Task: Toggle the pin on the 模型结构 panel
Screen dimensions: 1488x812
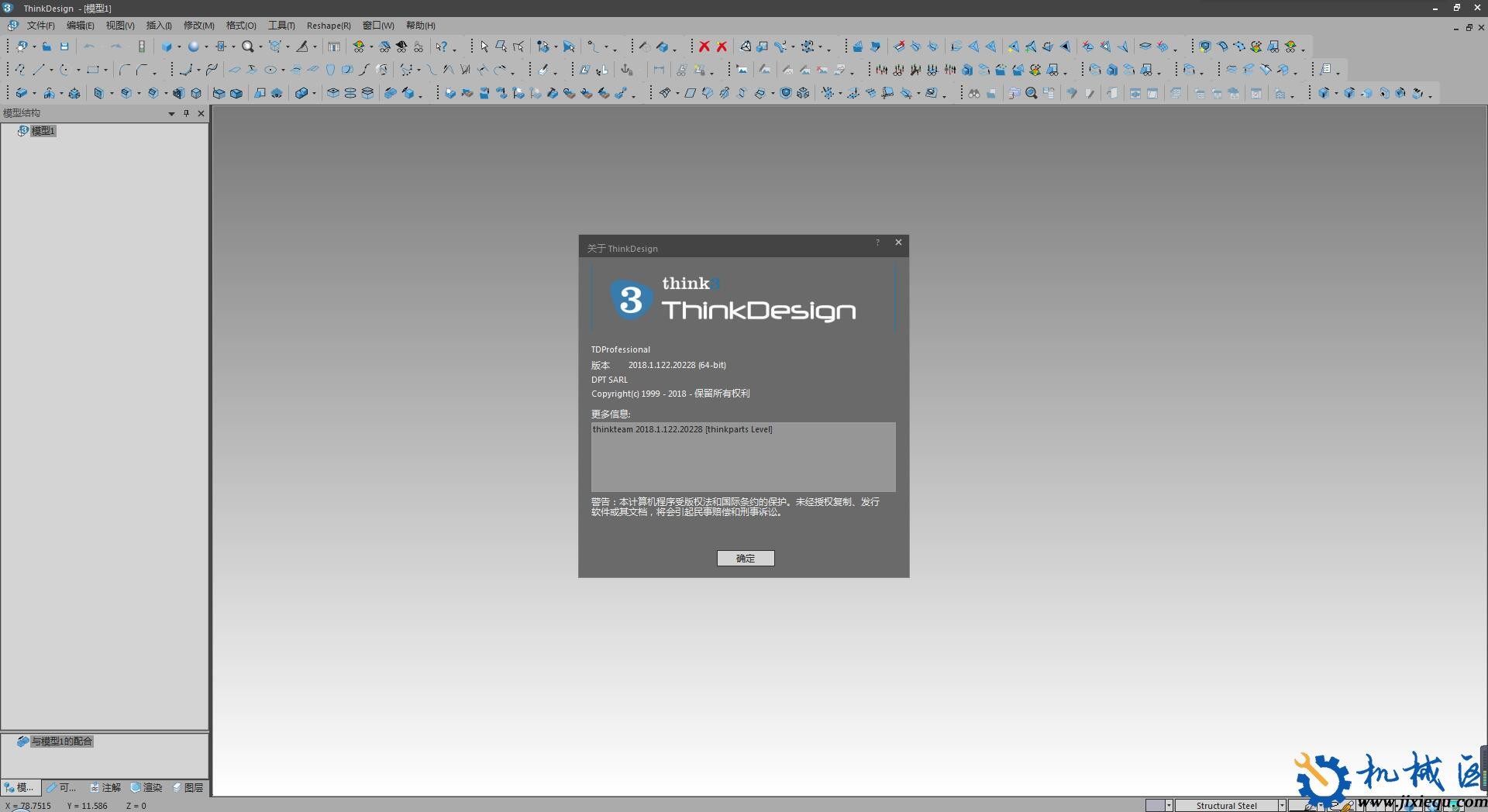Action: pos(186,113)
